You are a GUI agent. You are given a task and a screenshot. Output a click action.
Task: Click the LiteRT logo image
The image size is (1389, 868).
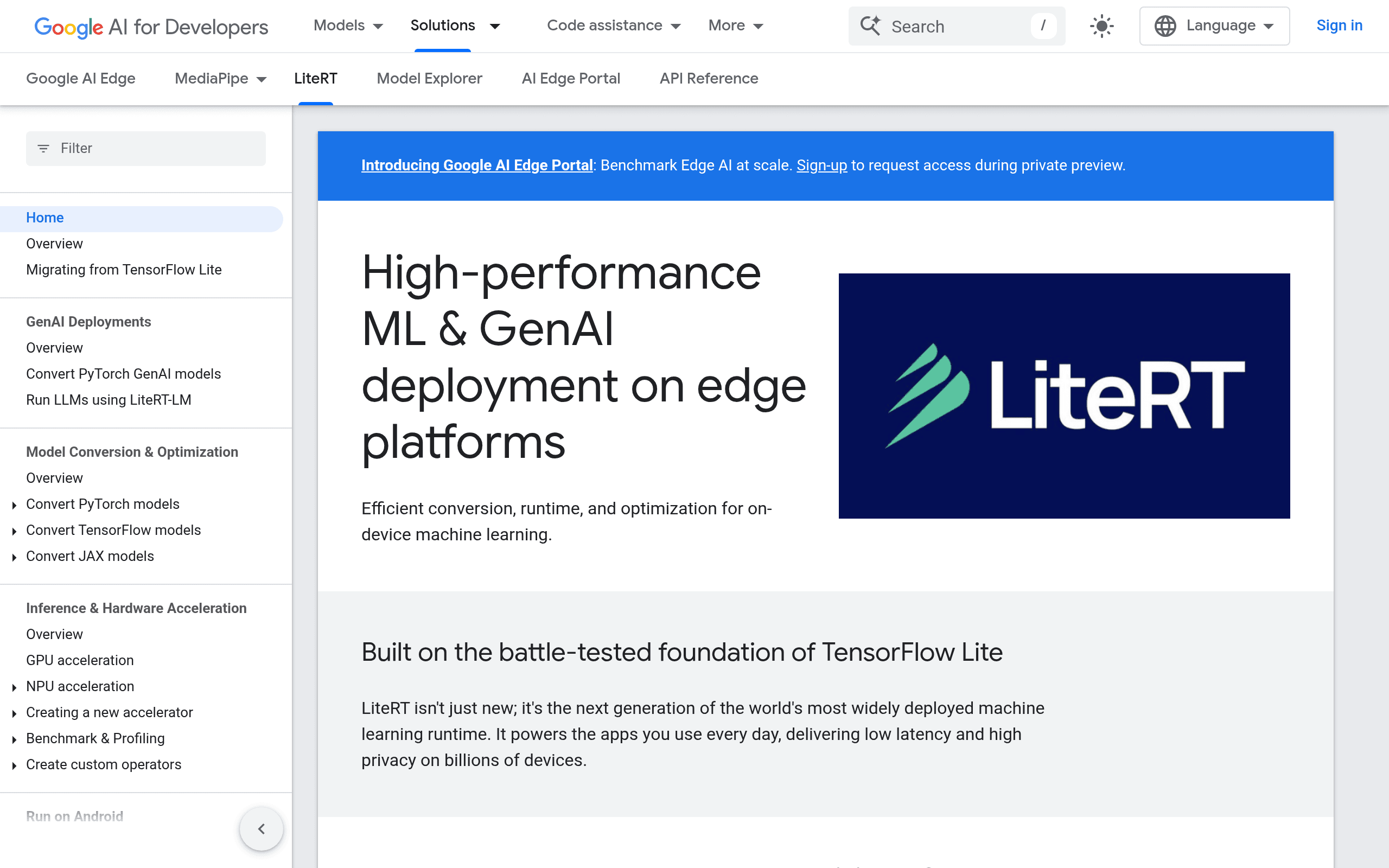coord(1064,395)
